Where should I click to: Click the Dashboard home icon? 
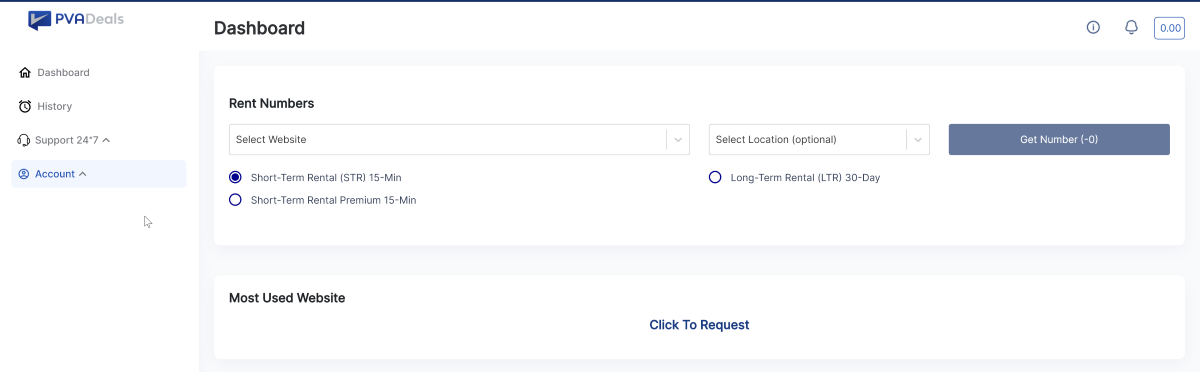click(25, 73)
